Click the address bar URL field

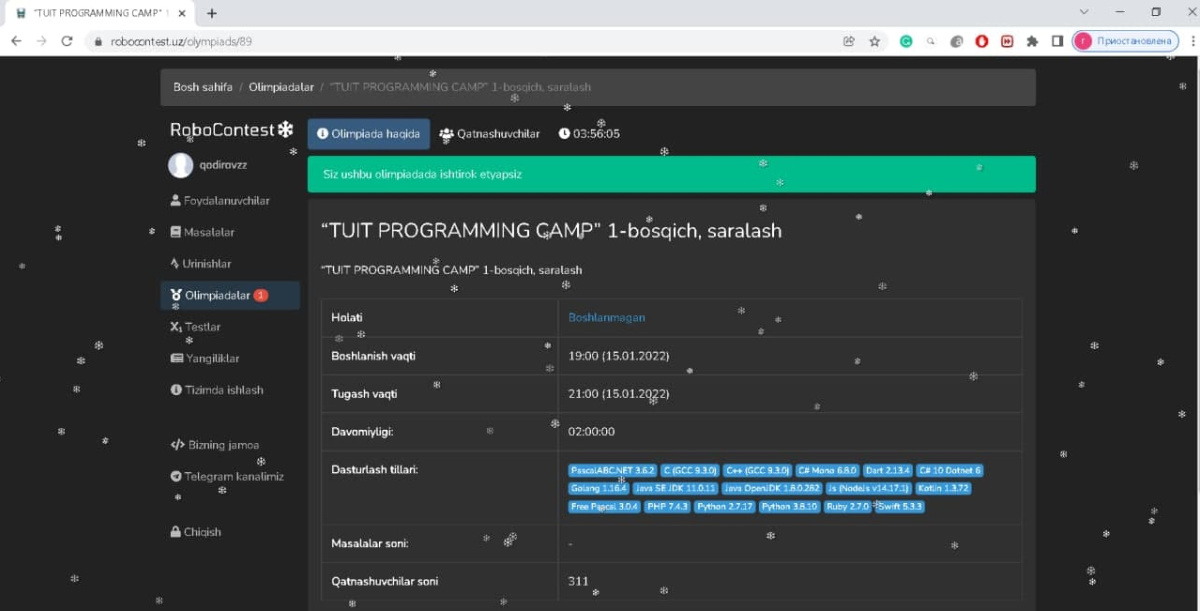pyautogui.click(x=450, y=41)
